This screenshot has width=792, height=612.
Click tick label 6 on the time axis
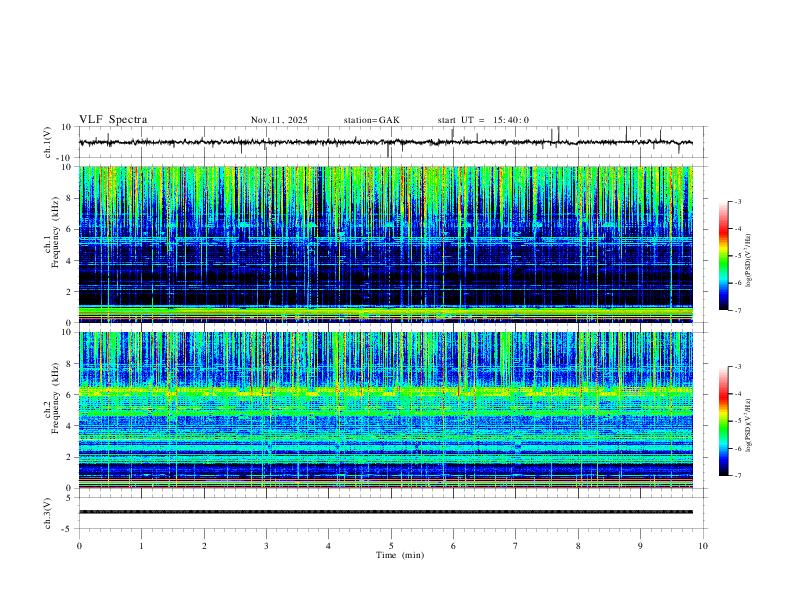(x=453, y=546)
